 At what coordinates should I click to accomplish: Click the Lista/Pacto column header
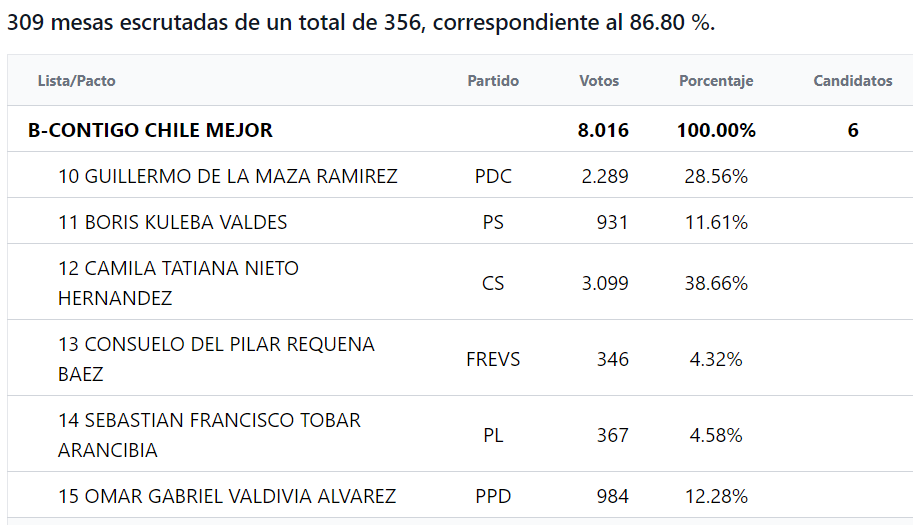click(x=76, y=81)
